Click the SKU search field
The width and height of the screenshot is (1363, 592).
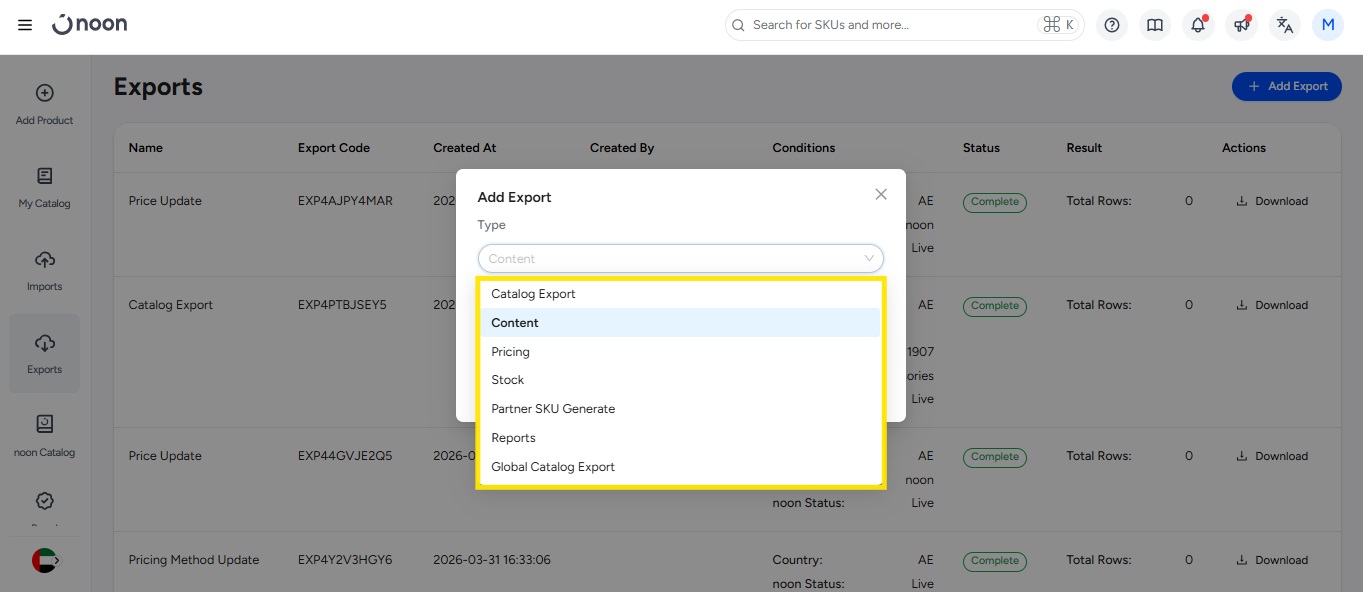(x=890, y=25)
